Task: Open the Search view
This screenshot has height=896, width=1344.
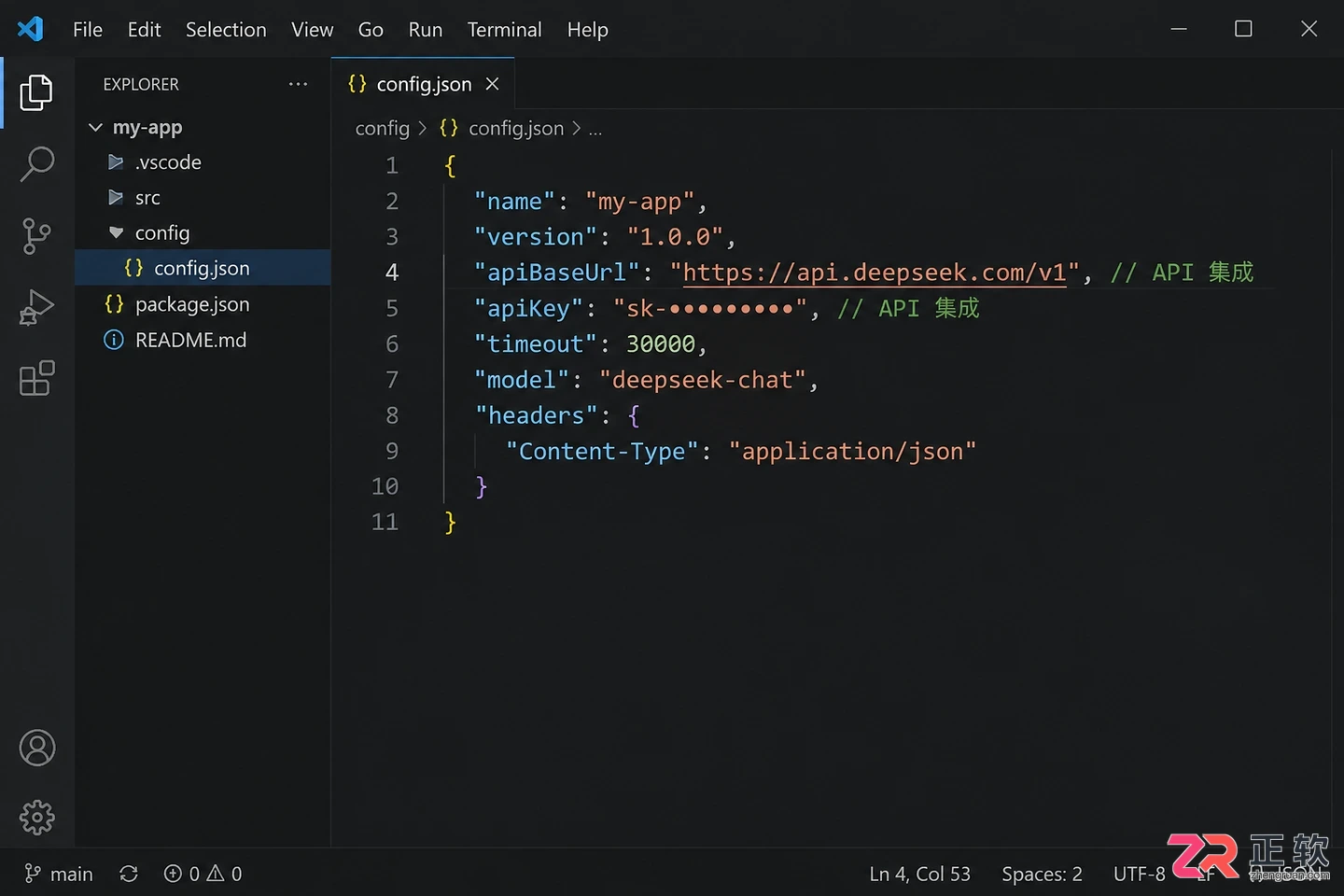Action: [x=36, y=164]
